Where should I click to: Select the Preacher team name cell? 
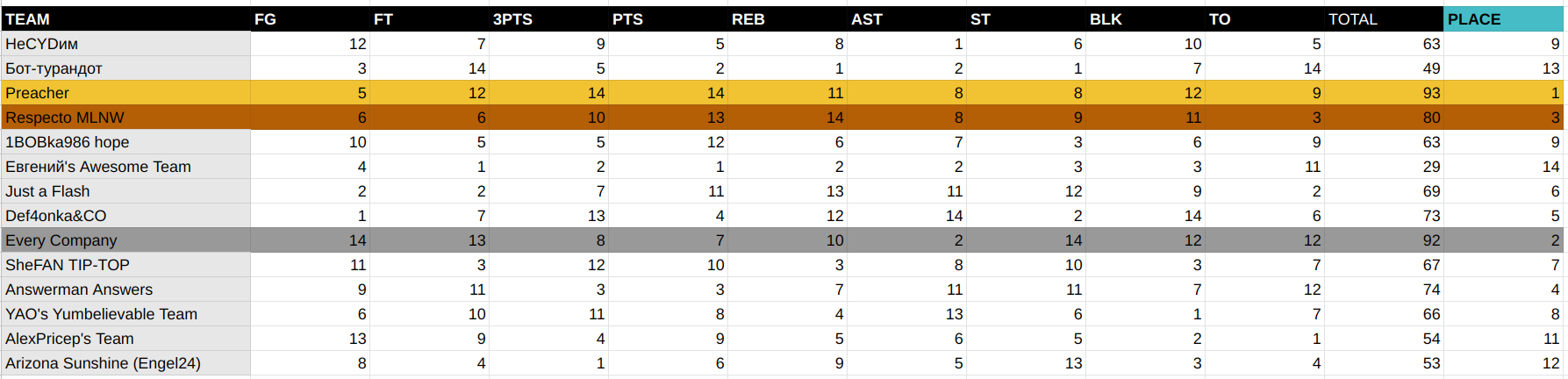pos(126,93)
